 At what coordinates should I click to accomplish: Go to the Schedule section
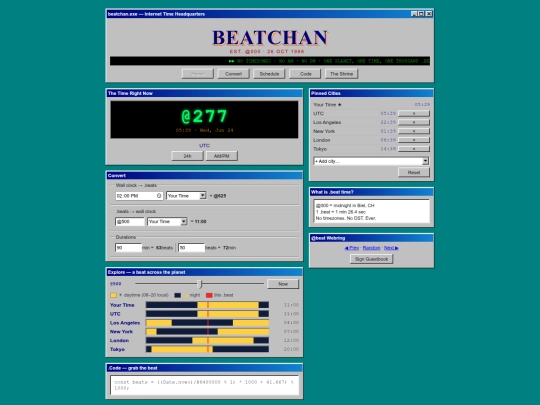coord(269,74)
